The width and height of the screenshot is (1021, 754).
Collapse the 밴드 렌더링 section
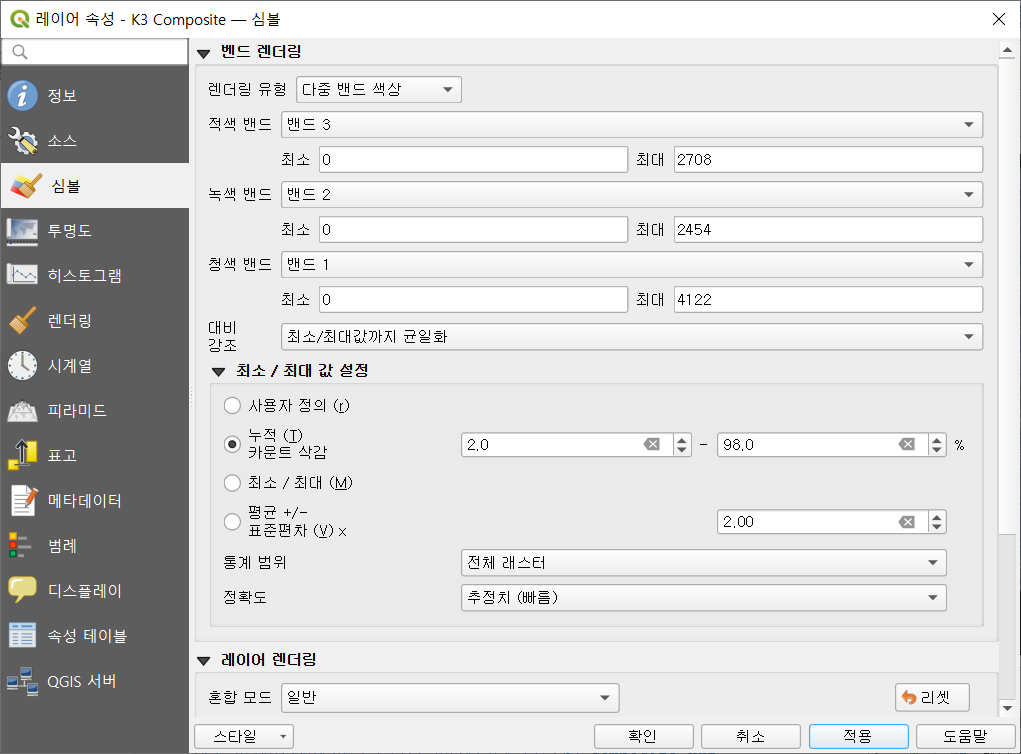tap(204, 53)
